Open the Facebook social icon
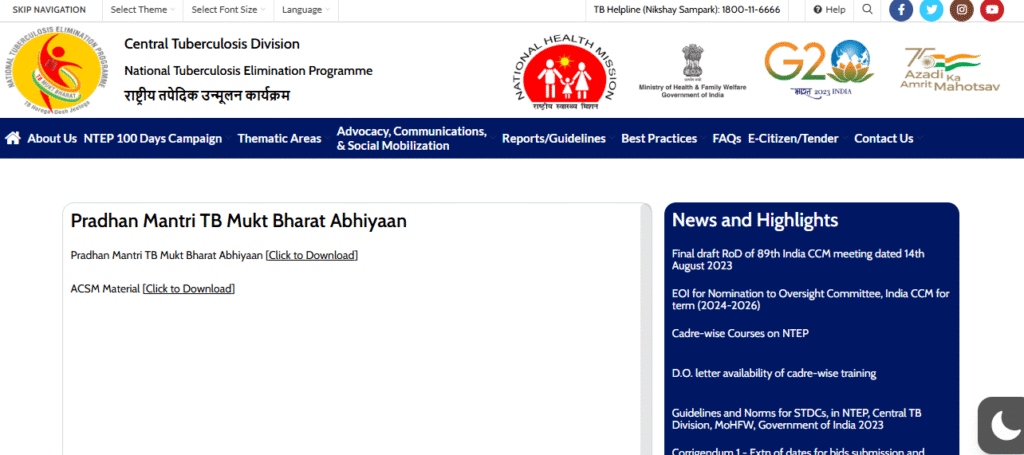This screenshot has width=1024, height=455. point(901,10)
